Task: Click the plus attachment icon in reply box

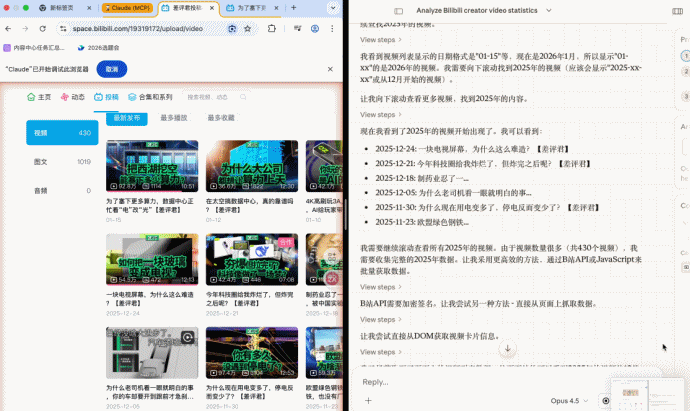Action: point(368,400)
